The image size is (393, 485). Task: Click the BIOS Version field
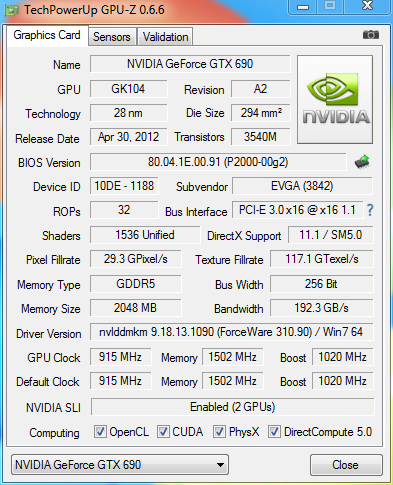coord(218,162)
